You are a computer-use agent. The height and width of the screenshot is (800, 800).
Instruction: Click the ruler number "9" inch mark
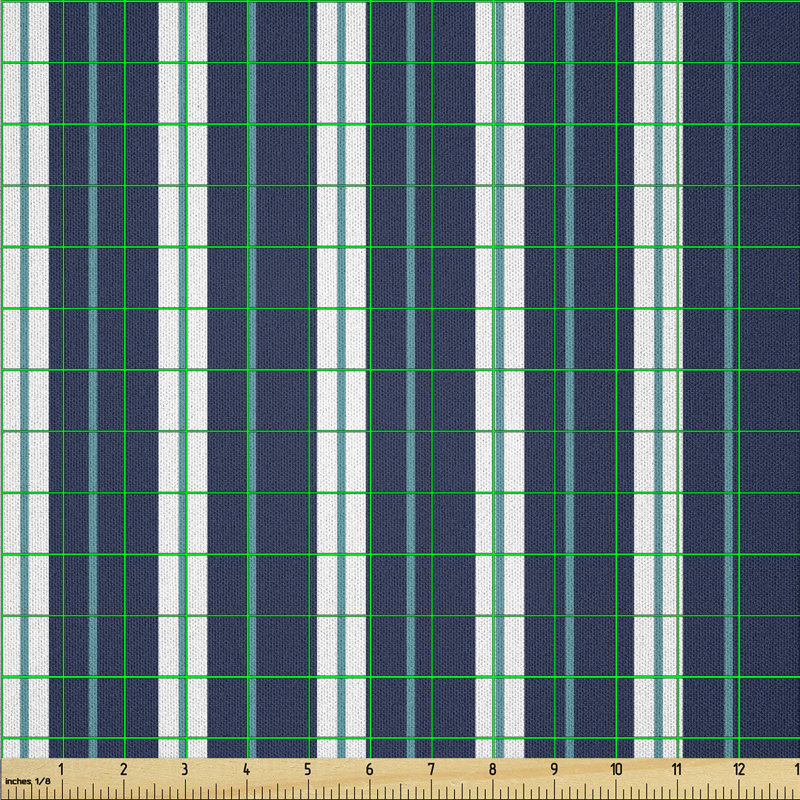[x=554, y=769]
